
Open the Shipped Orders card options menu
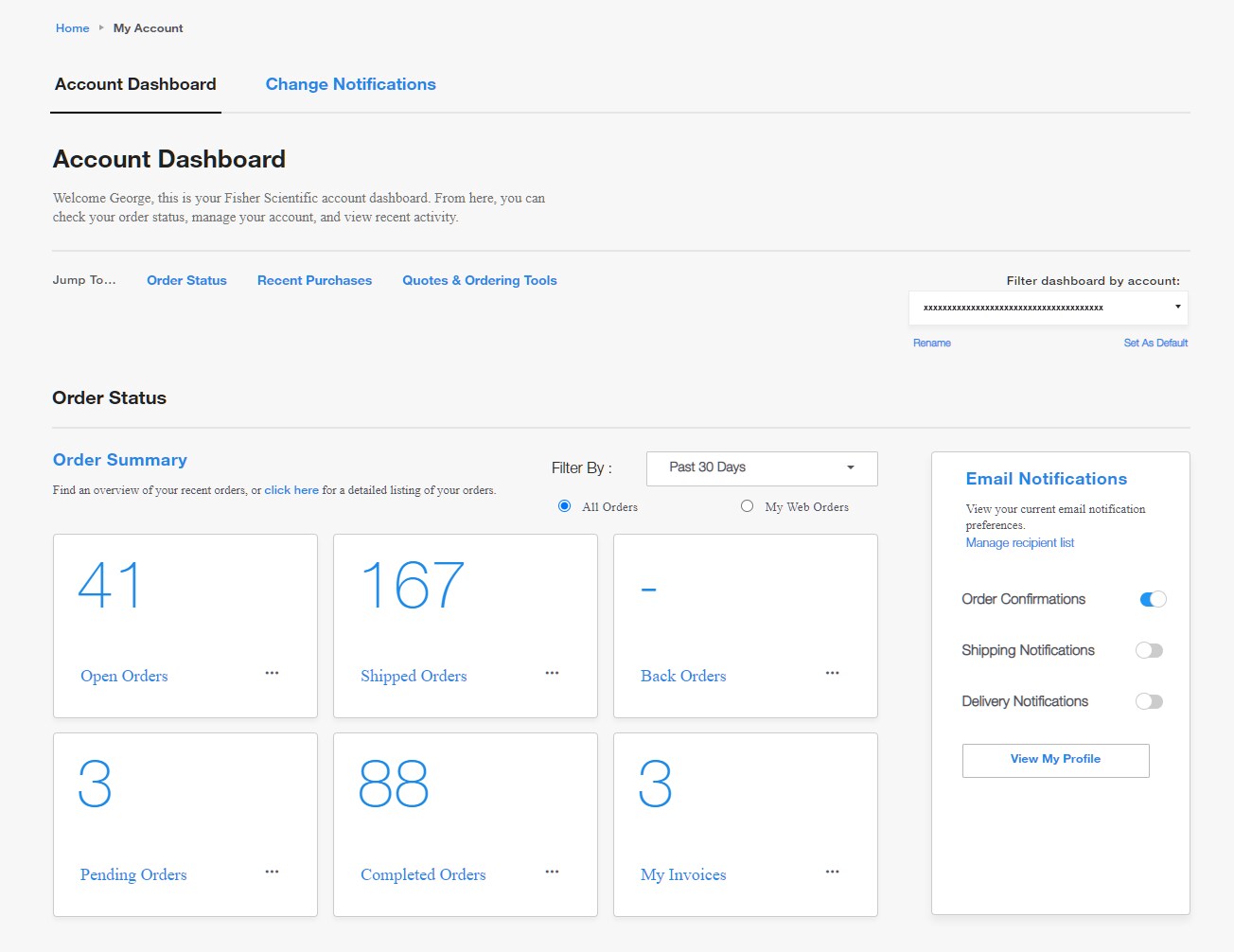click(x=552, y=673)
